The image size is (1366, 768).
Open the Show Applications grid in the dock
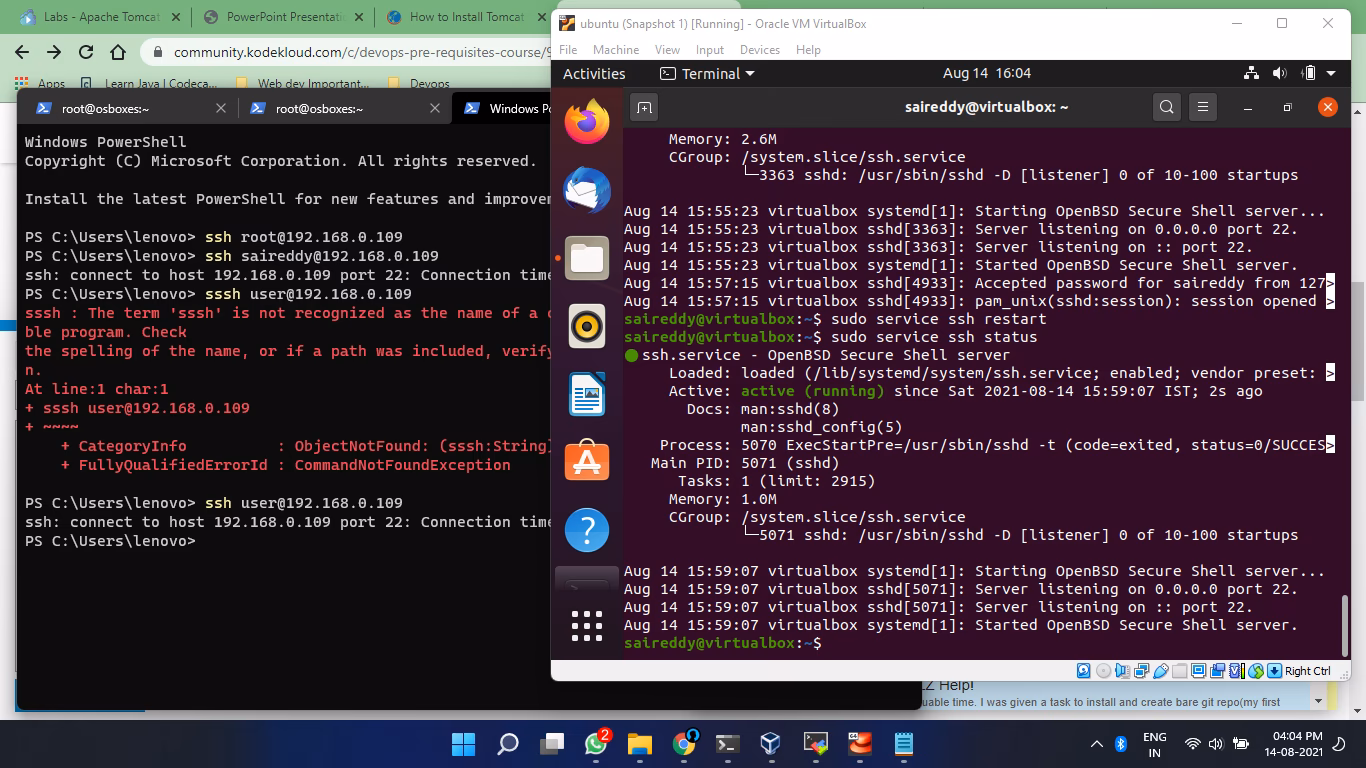(x=585, y=627)
